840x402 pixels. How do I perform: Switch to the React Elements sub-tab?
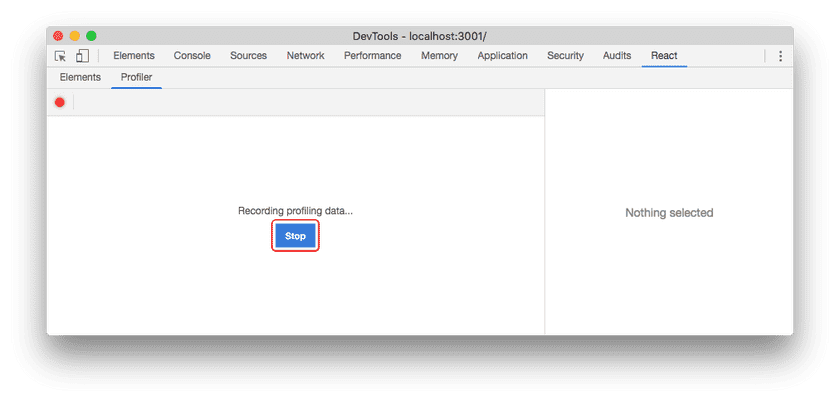pos(80,77)
